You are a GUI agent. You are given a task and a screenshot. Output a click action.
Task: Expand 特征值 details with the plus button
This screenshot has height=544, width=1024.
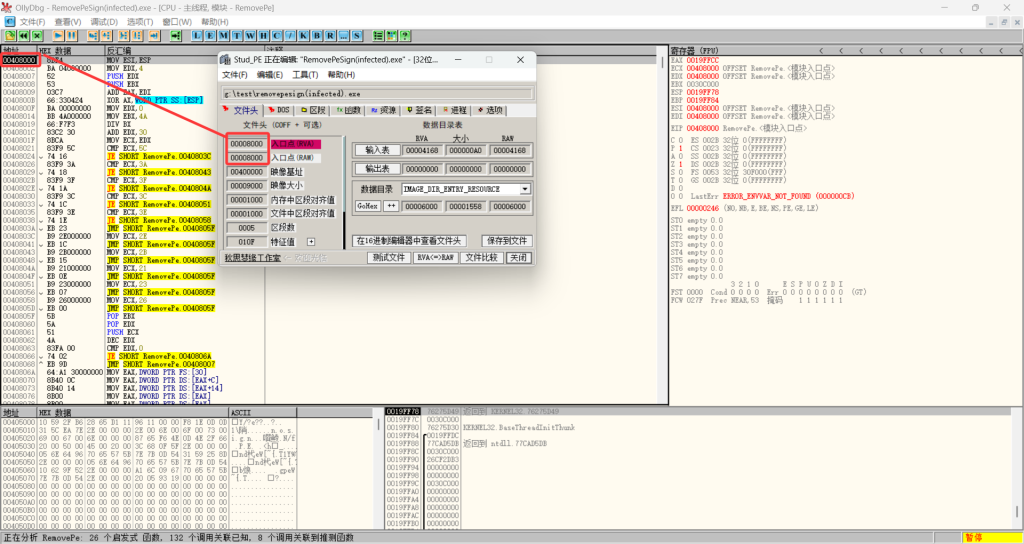click(x=311, y=241)
